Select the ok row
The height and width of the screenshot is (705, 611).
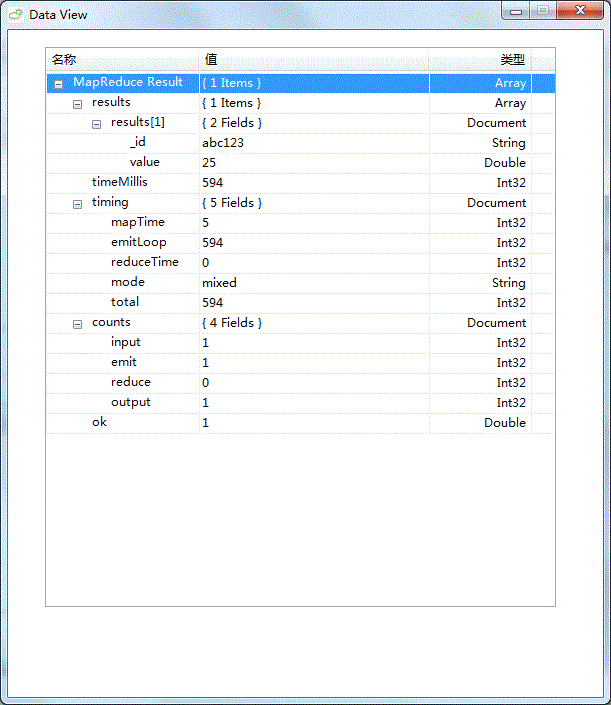pyautogui.click(x=301, y=423)
